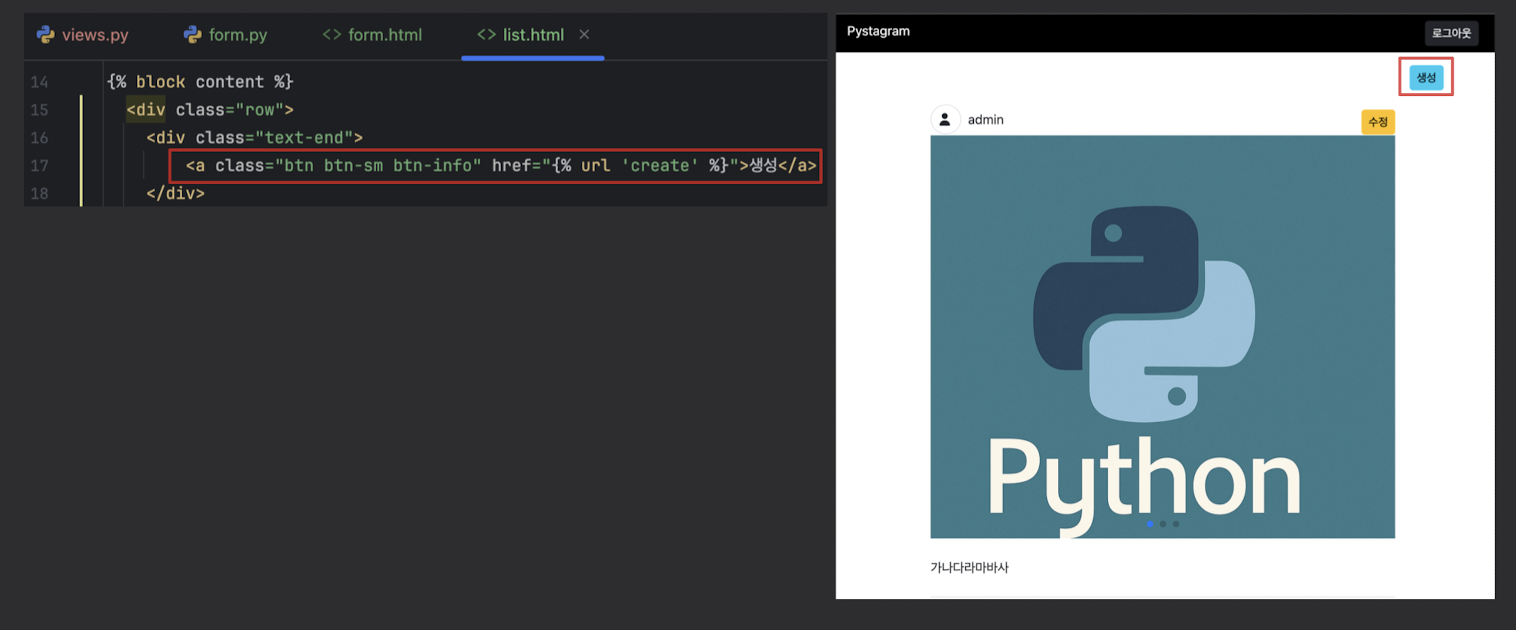The image size is (1516, 630).
Task: Click the admin user avatar icon
Action: 945,120
